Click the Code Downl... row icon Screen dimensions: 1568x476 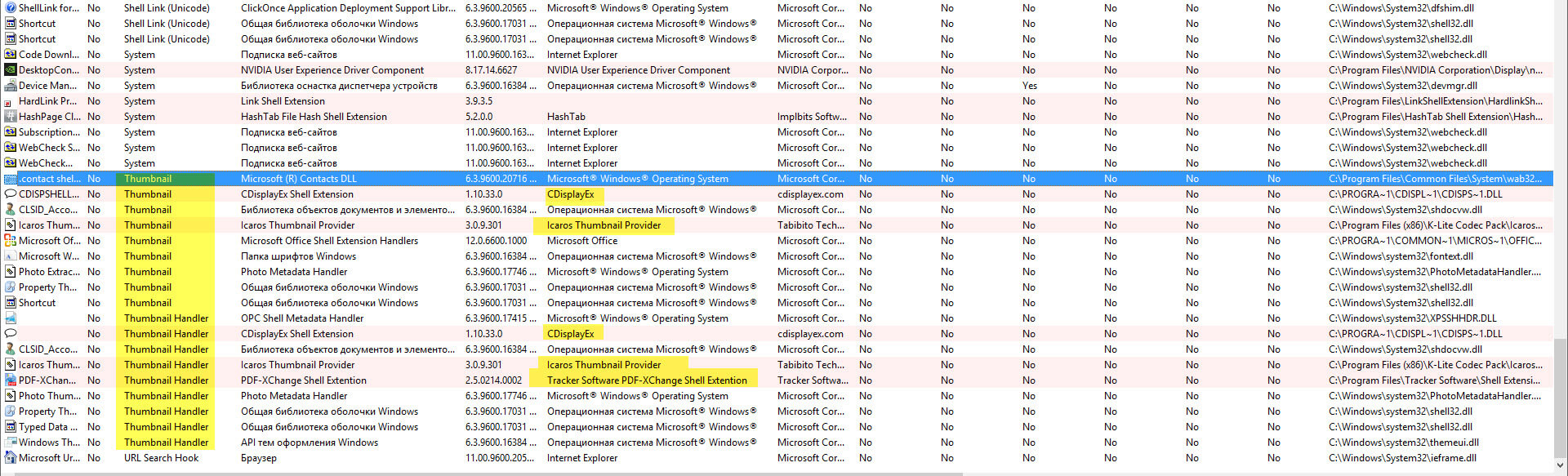pos(11,55)
